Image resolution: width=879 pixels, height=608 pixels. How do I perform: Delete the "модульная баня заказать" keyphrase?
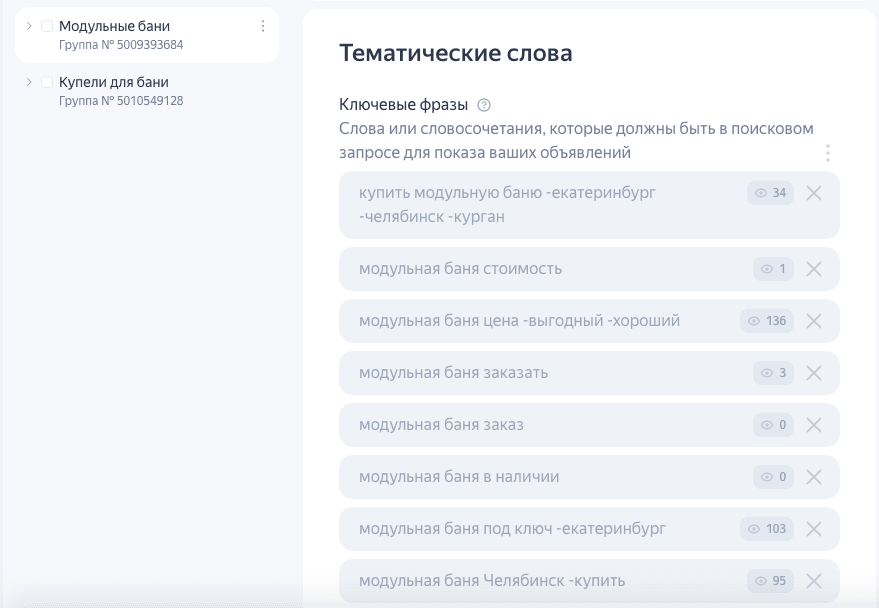pos(814,373)
